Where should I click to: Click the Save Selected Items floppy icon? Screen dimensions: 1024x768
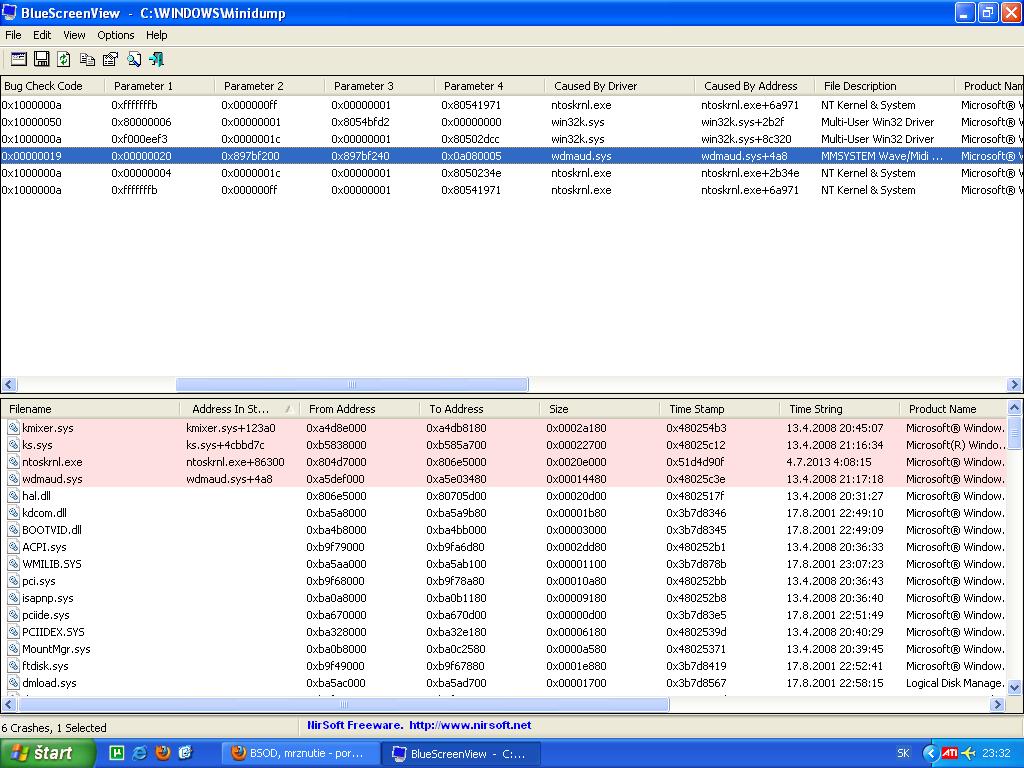click(x=42, y=60)
